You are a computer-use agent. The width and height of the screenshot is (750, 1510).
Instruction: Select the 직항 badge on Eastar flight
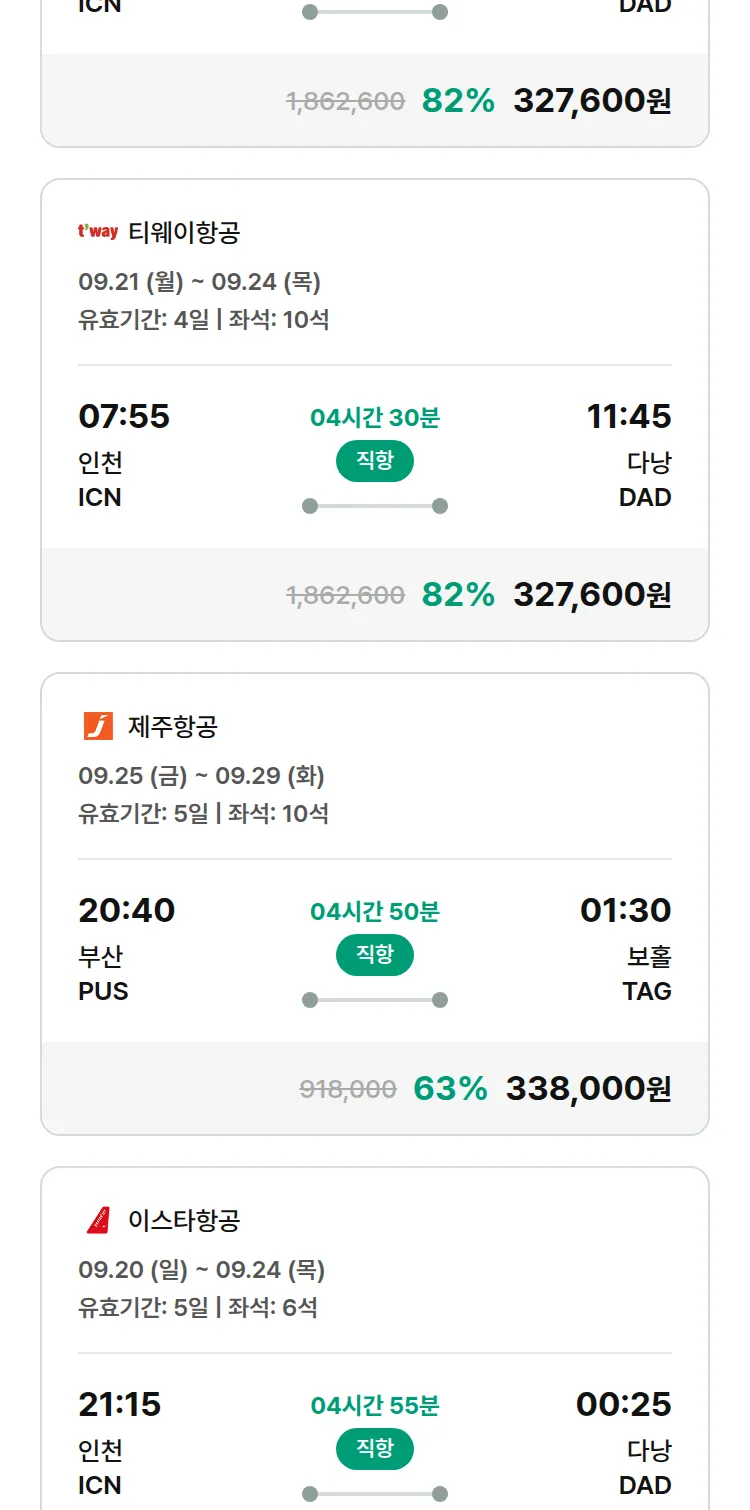(375, 1449)
